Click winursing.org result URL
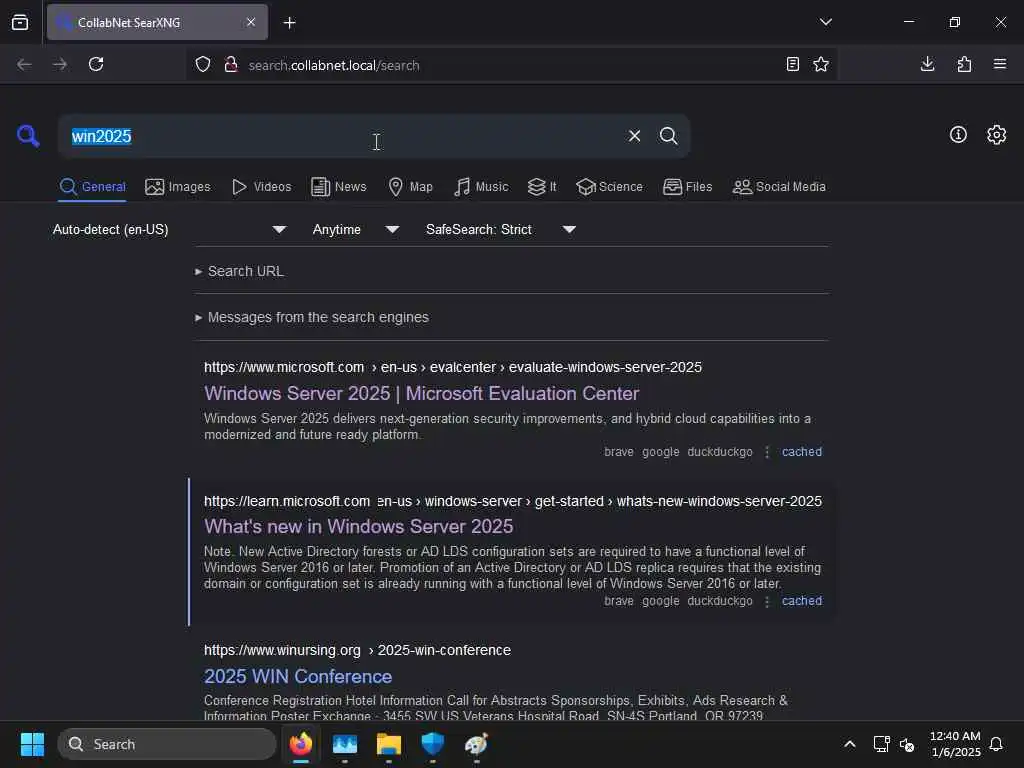This screenshot has height=768, width=1024. [x=357, y=650]
